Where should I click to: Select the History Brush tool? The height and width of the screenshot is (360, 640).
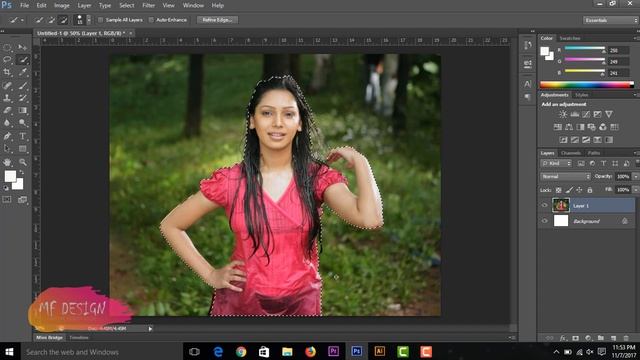(23, 98)
